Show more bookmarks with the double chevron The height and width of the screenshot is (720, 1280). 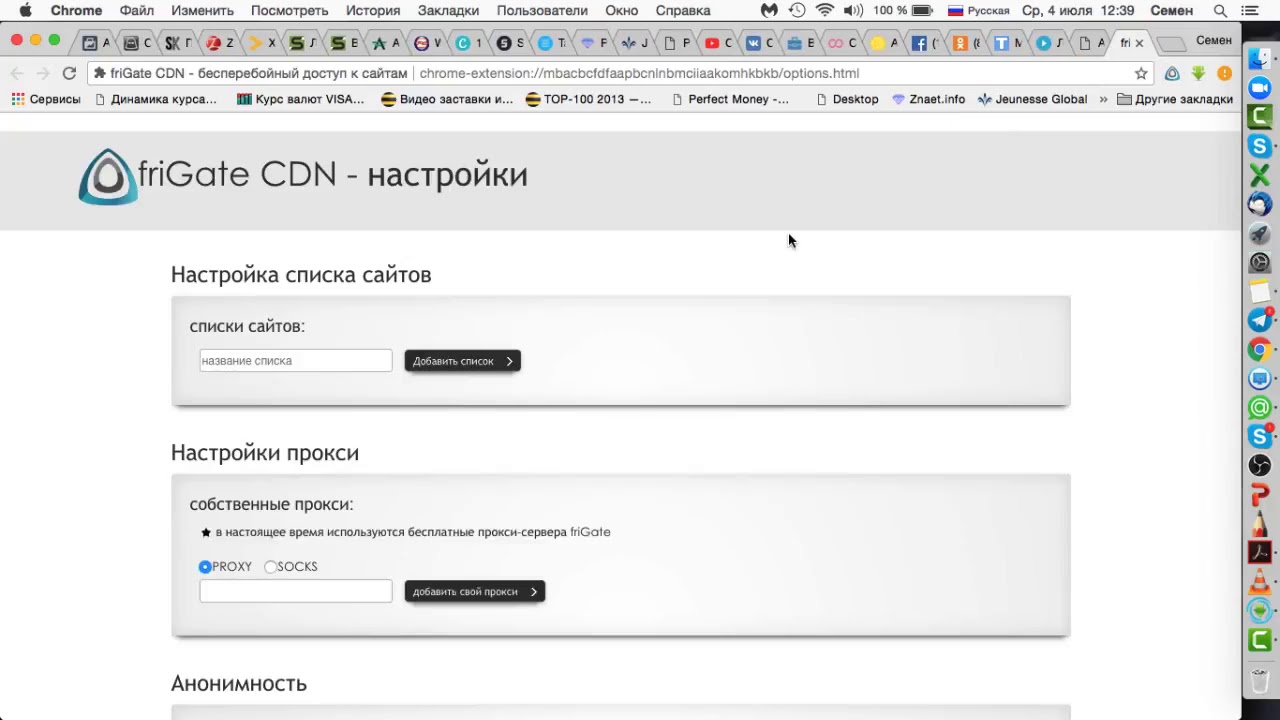click(x=1103, y=99)
